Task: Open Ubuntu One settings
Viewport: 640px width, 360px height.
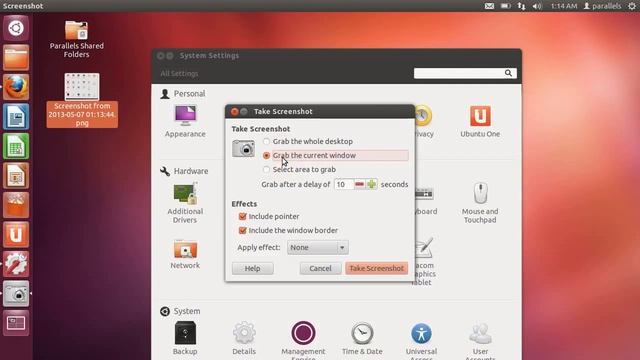Action: [480, 121]
